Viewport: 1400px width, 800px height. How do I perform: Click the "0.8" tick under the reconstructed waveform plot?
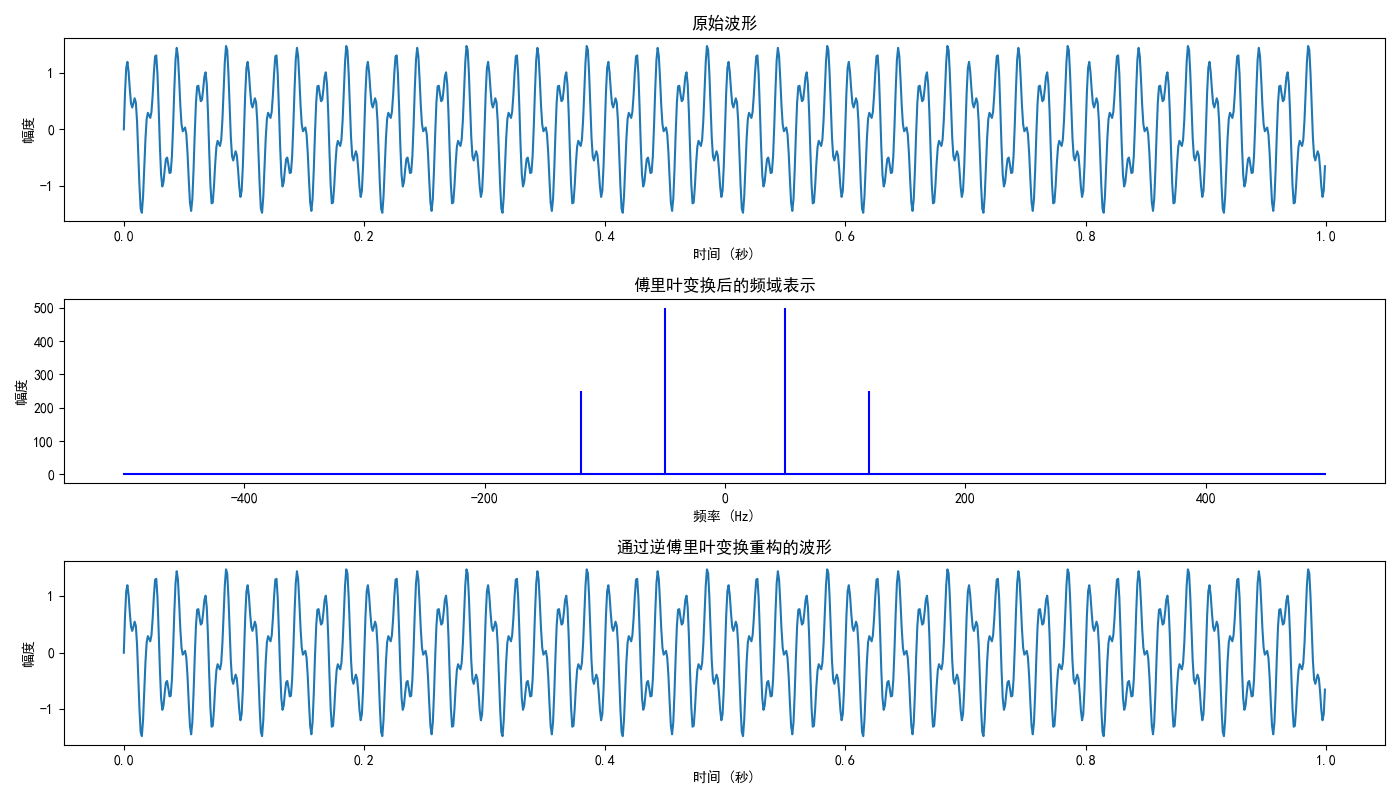pyautogui.click(x=1086, y=759)
